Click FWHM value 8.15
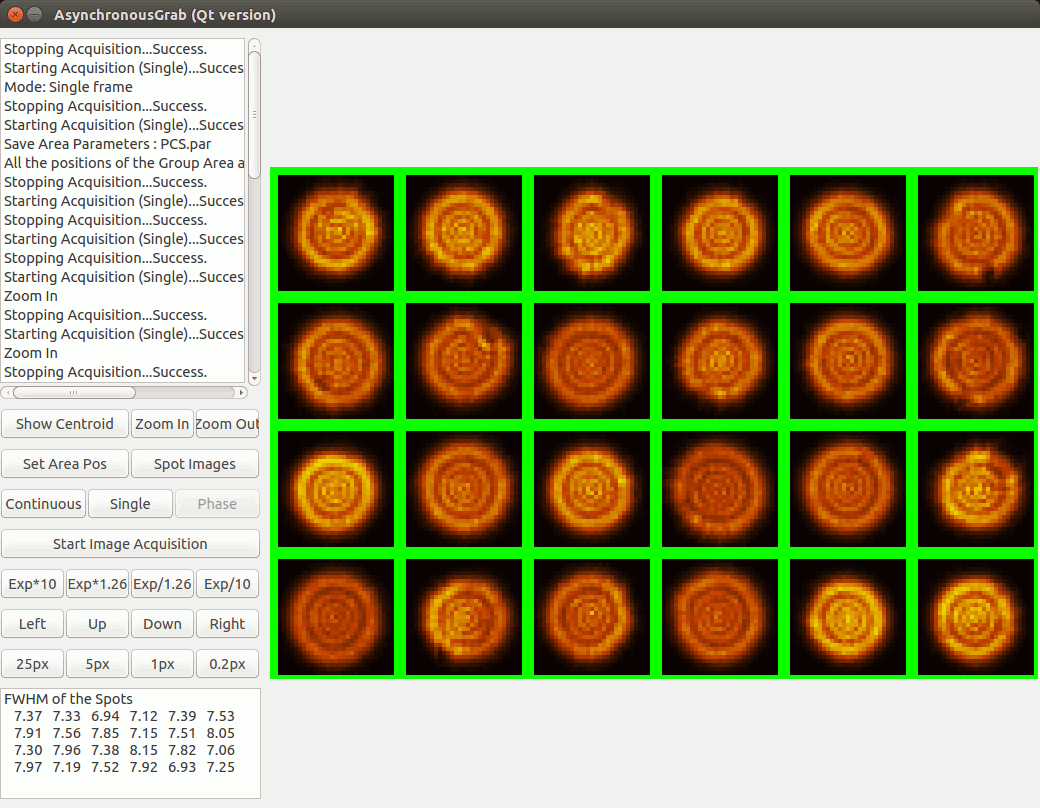Screen dimensions: 1040x808 143,750
